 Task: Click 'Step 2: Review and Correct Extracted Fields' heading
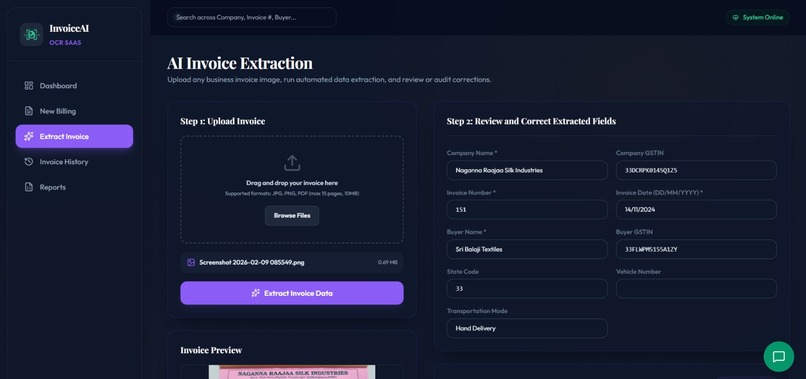[531, 121]
